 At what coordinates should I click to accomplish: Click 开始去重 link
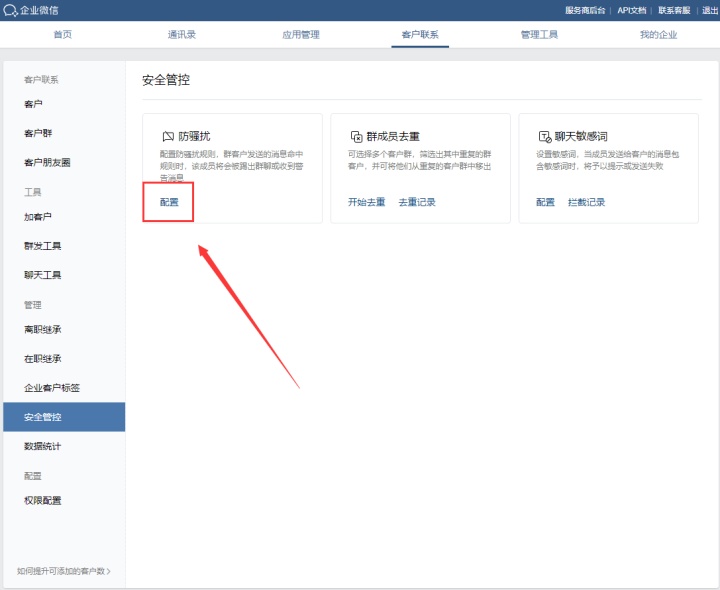[x=366, y=202]
